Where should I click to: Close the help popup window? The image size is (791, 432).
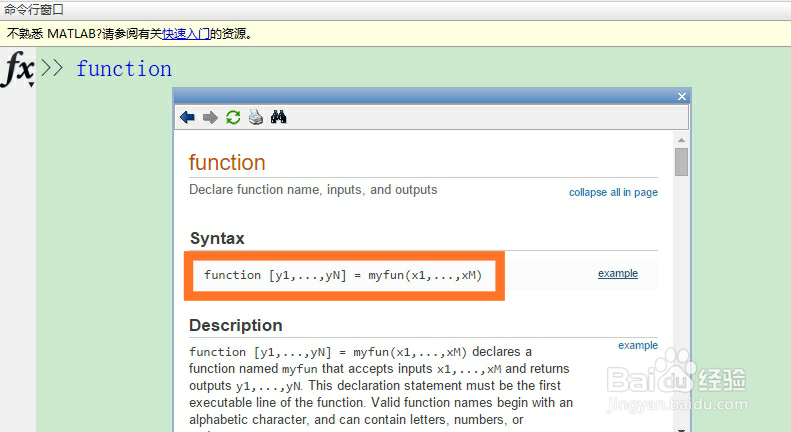(x=682, y=97)
